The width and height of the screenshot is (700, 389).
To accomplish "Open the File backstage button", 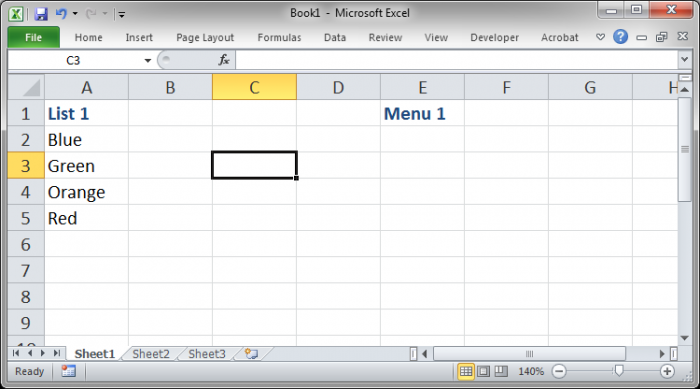I will coord(33,37).
